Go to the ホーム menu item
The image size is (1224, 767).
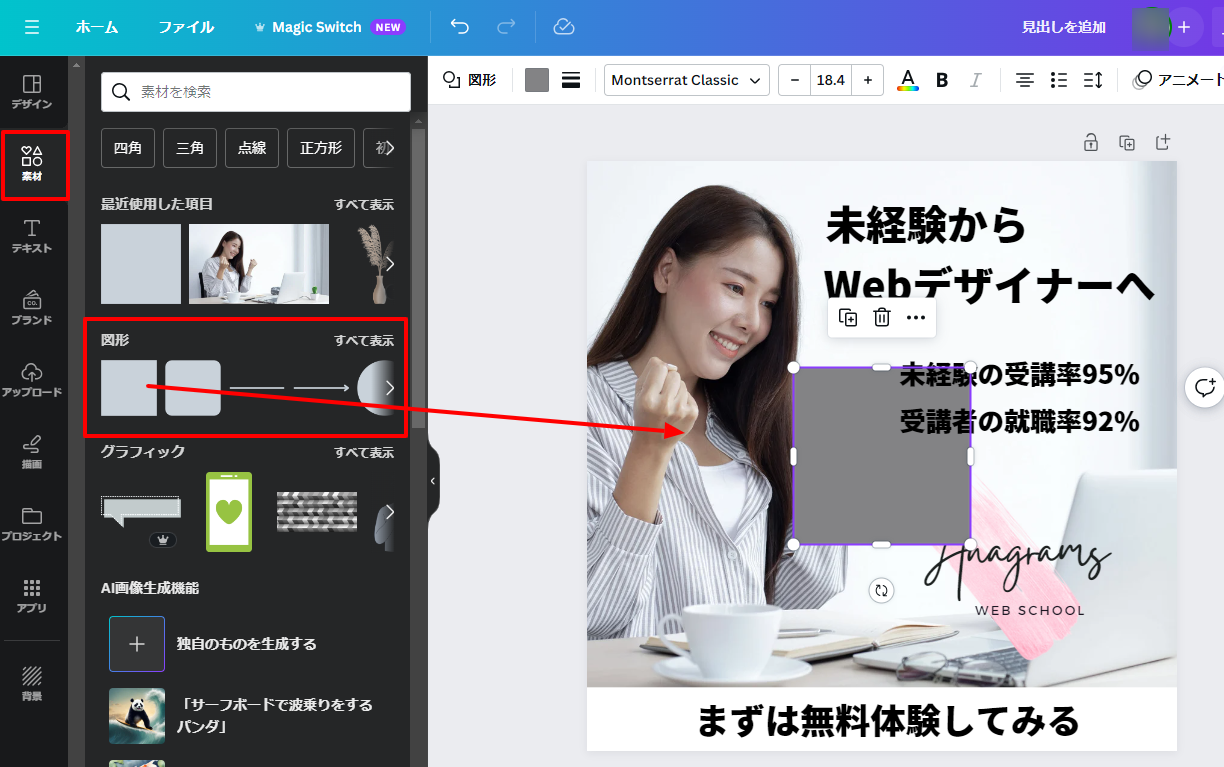point(97,27)
